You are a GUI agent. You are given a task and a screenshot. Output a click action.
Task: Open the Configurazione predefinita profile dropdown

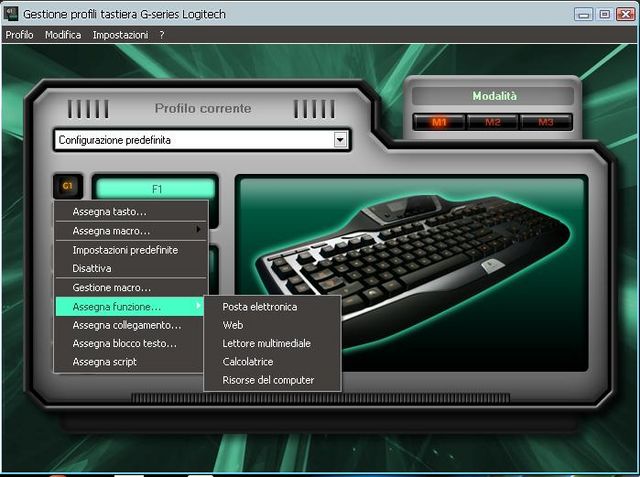pos(340,140)
